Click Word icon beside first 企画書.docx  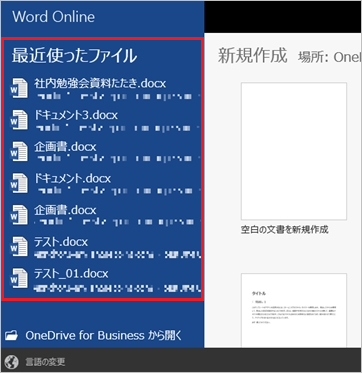[x=19, y=152]
